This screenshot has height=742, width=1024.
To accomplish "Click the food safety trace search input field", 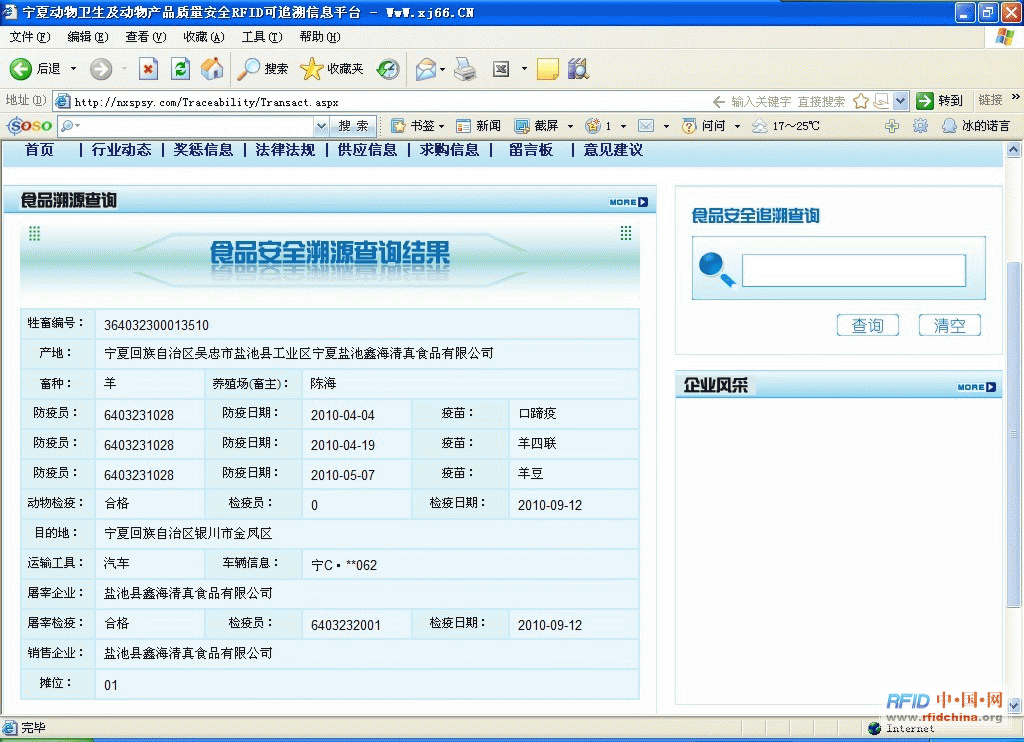I will (x=853, y=271).
